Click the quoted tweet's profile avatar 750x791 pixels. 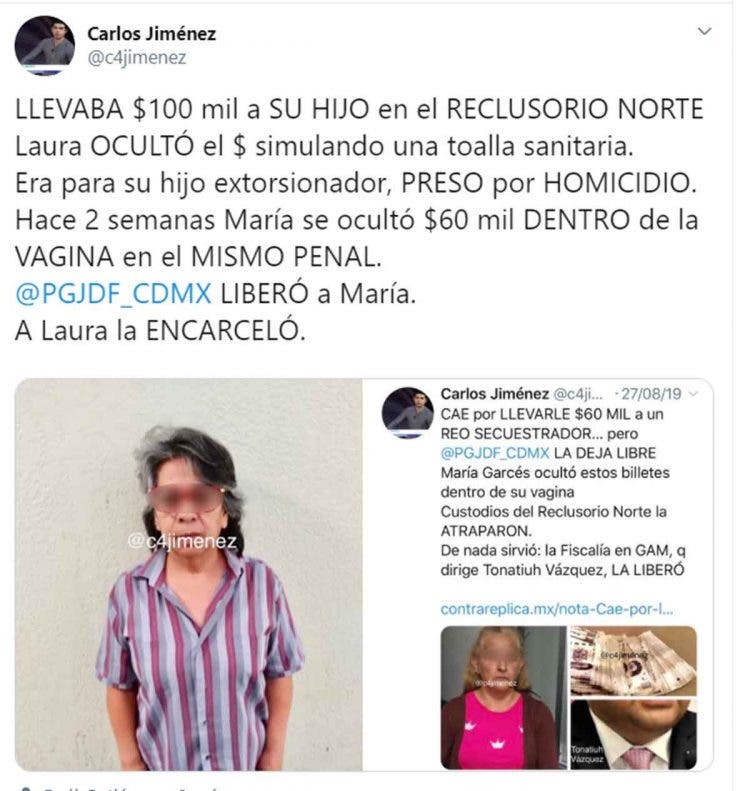tap(408, 413)
